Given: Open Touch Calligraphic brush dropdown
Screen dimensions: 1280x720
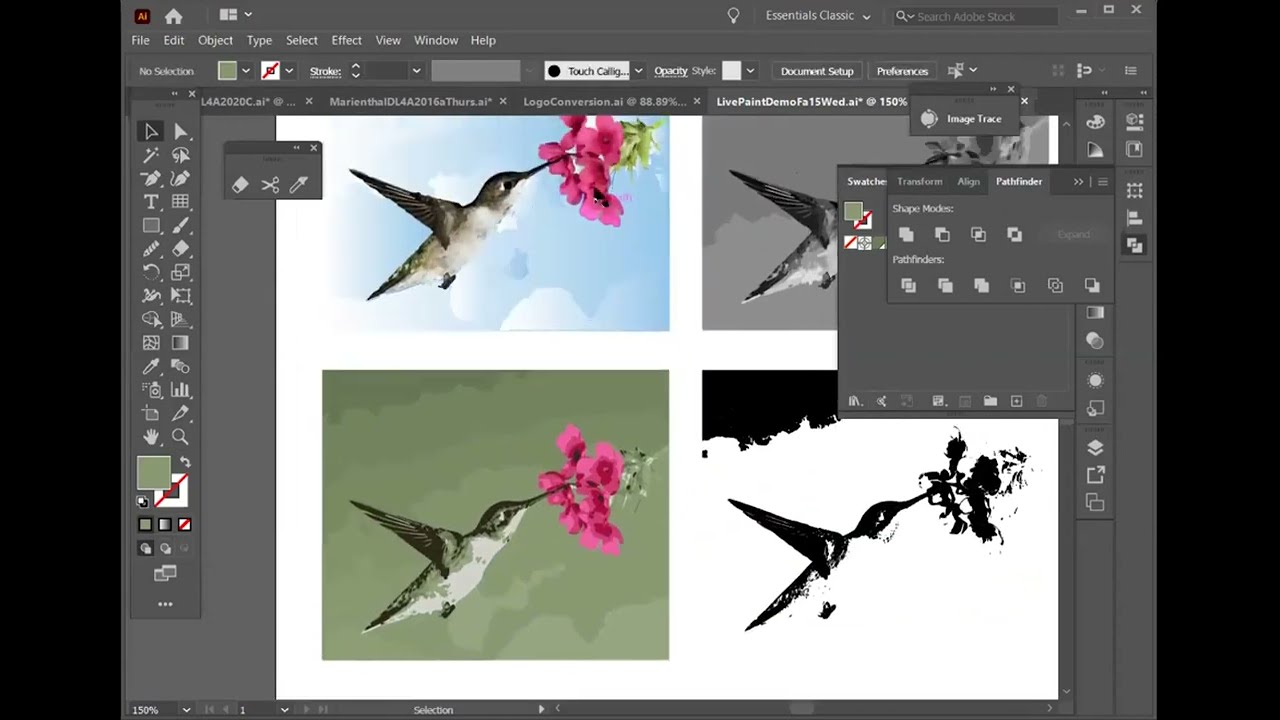Looking at the screenshot, I should pyautogui.click(x=638, y=71).
